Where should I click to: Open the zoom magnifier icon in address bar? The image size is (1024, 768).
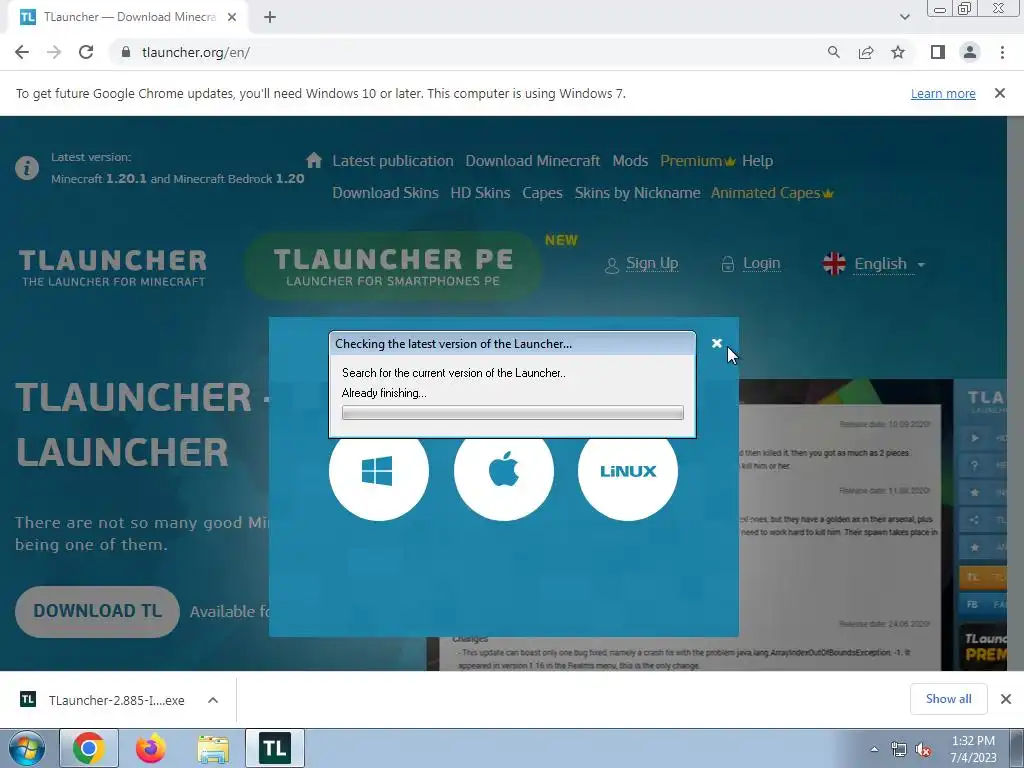pyautogui.click(x=833, y=52)
